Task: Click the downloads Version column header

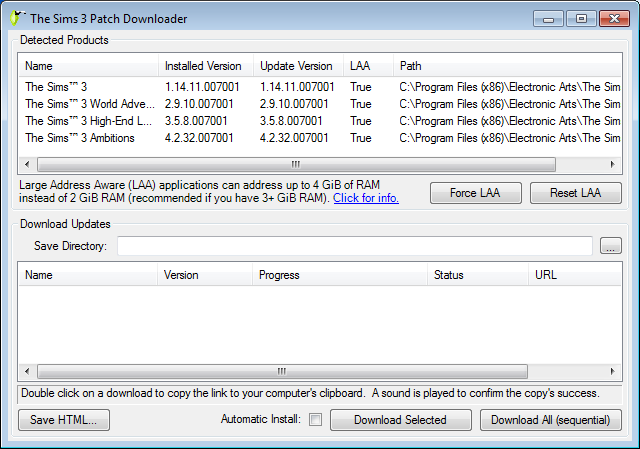Action: (x=205, y=275)
